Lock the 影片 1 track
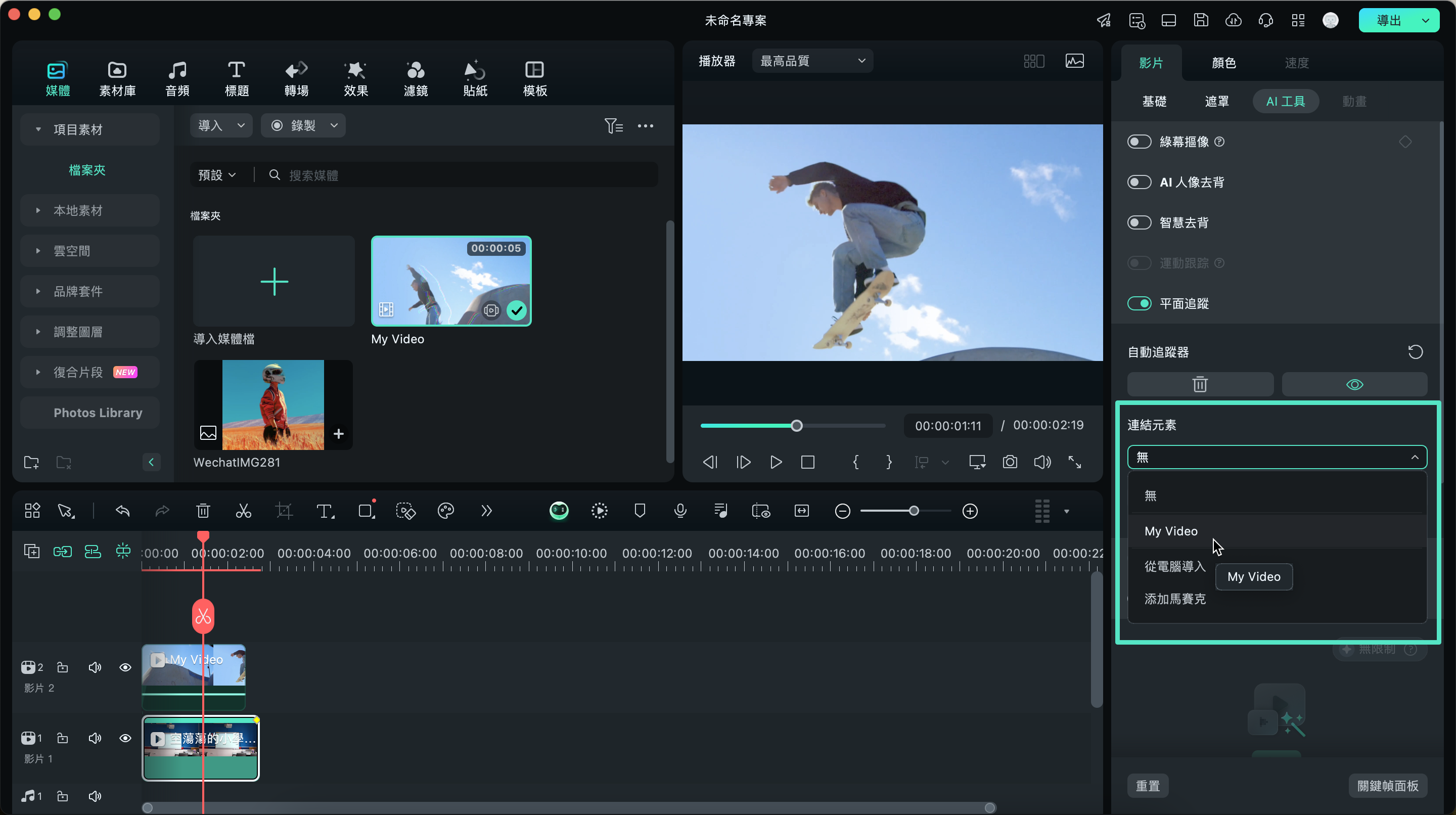Image resolution: width=1456 pixels, height=815 pixels. point(63,738)
